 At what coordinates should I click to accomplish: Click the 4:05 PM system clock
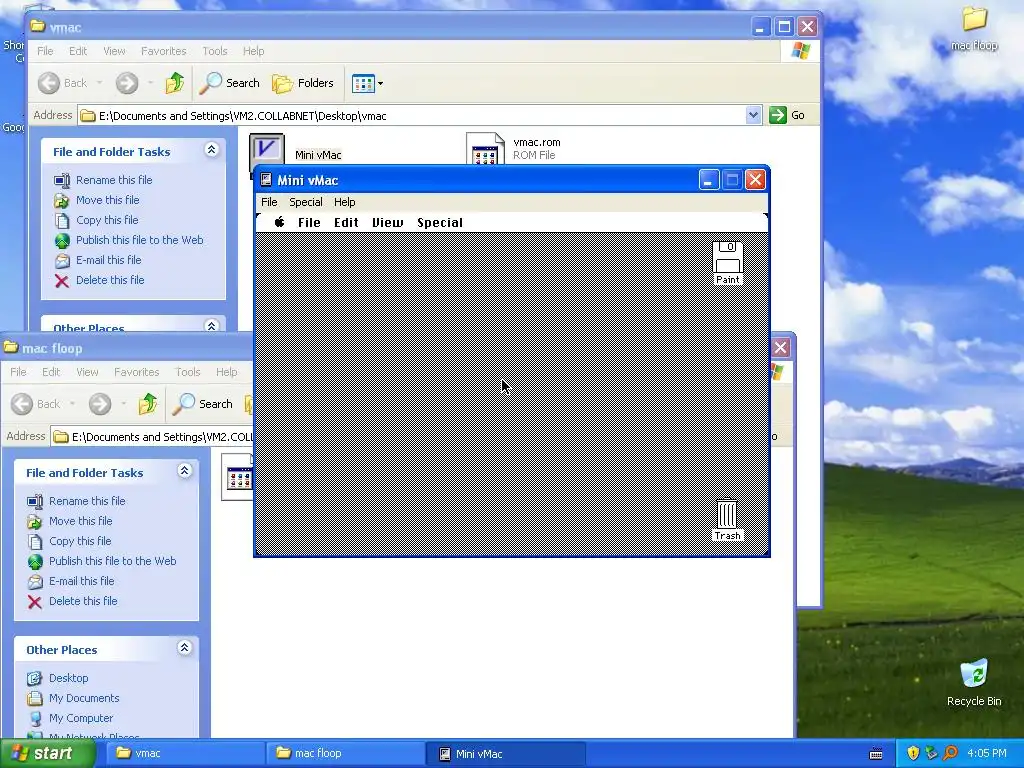click(987, 753)
